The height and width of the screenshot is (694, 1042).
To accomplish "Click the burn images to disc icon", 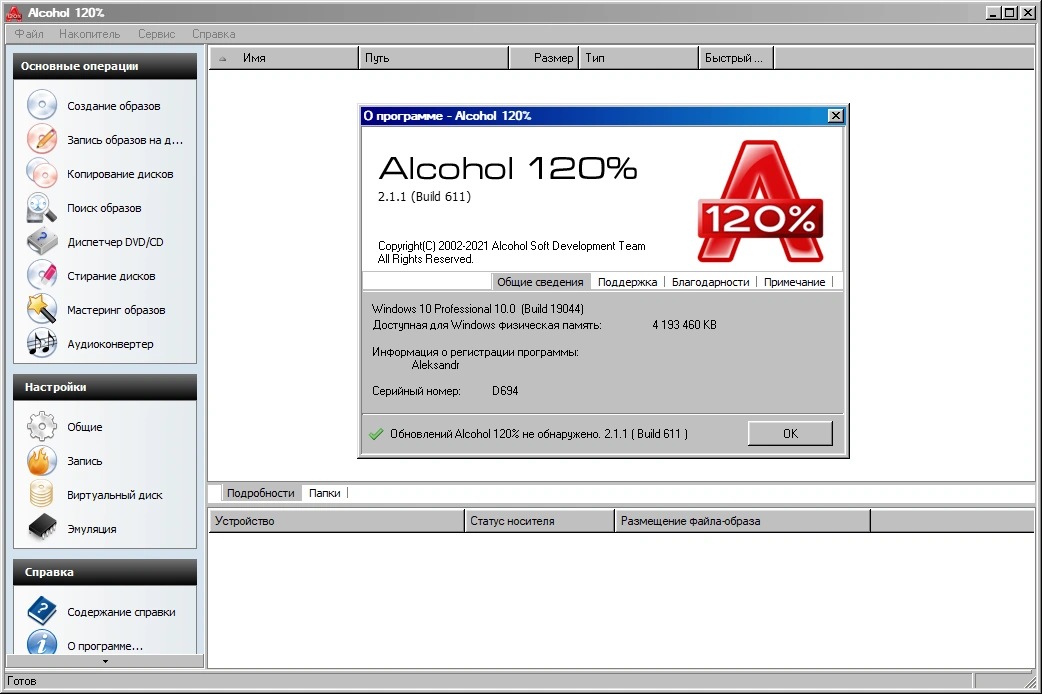I will (42, 139).
